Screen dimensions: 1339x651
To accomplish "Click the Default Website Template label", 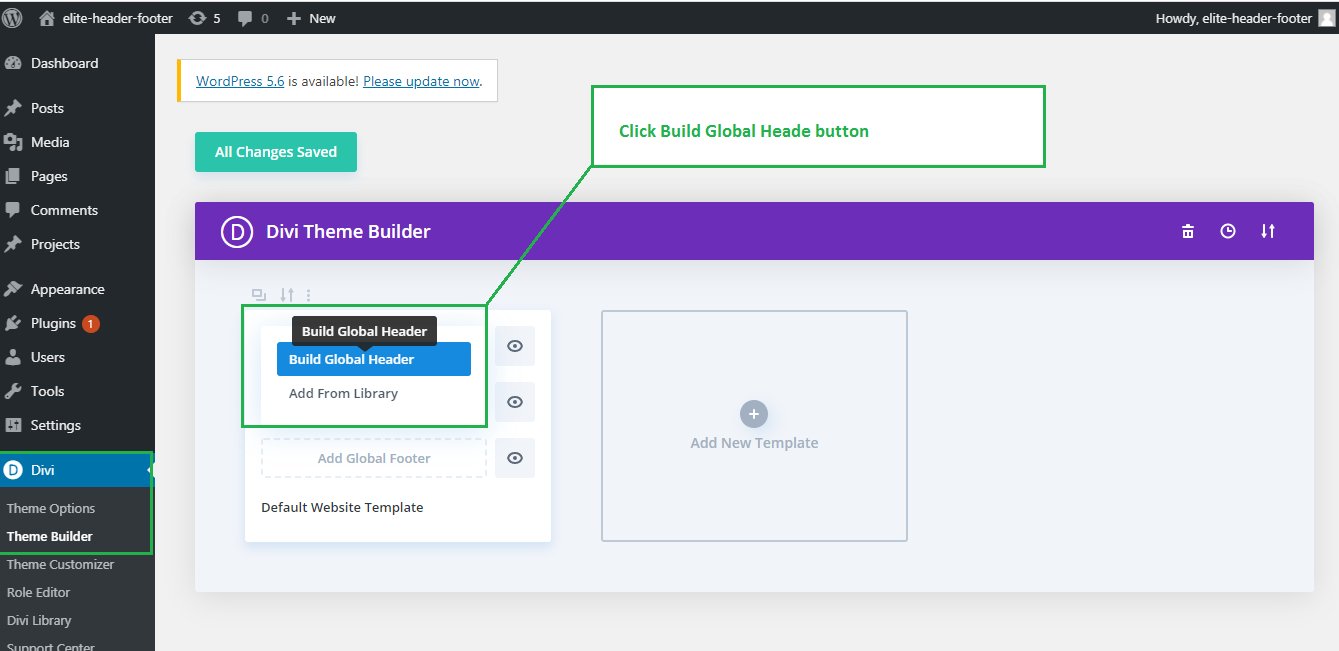I will 342,507.
